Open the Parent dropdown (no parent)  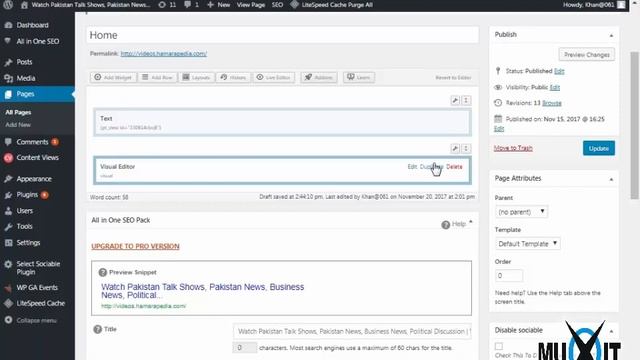click(521, 212)
